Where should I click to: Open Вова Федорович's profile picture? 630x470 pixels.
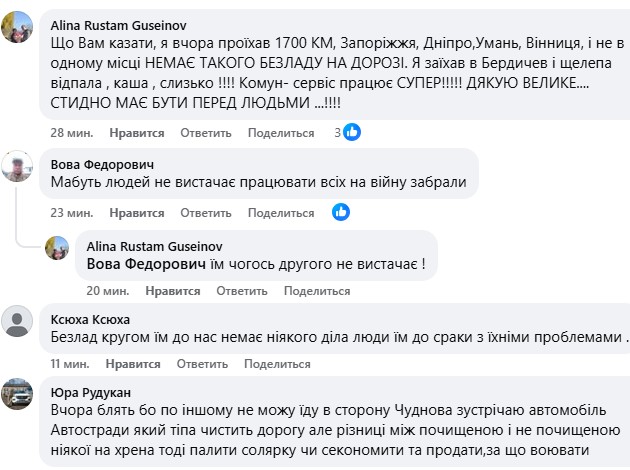pyautogui.click(x=19, y=168)
